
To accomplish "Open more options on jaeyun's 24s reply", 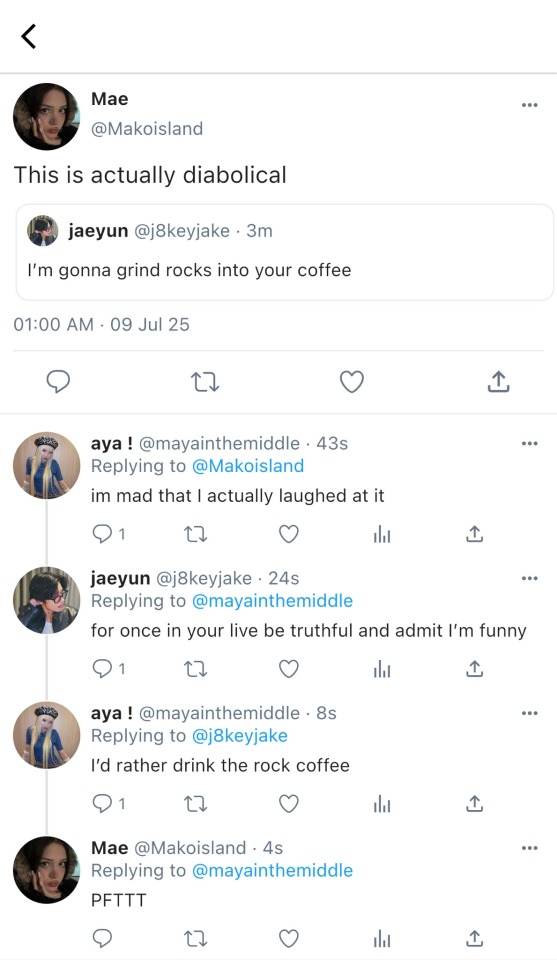I will [x=529, y=578].
